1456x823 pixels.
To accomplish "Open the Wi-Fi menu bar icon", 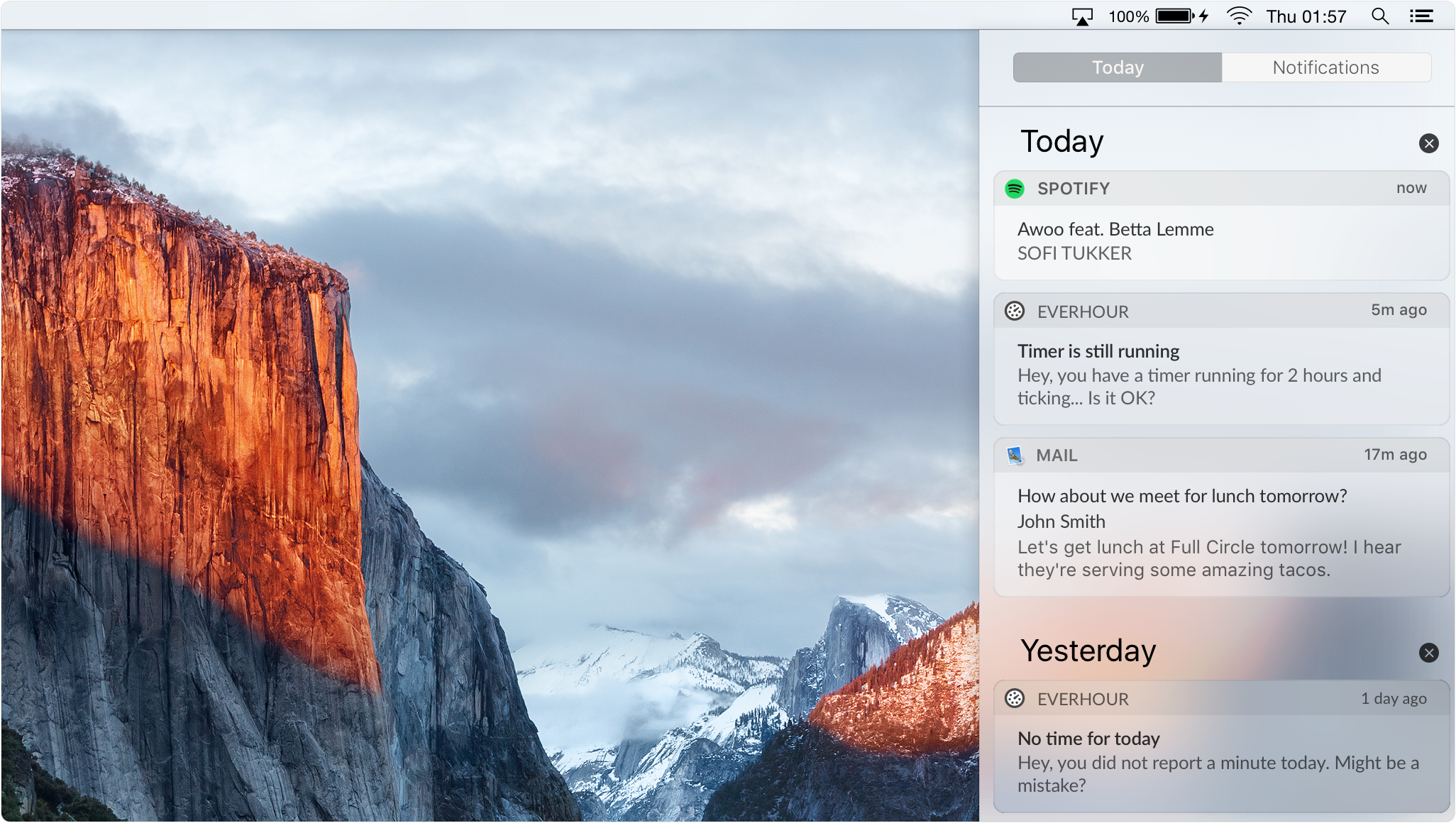I will 1239,16.
